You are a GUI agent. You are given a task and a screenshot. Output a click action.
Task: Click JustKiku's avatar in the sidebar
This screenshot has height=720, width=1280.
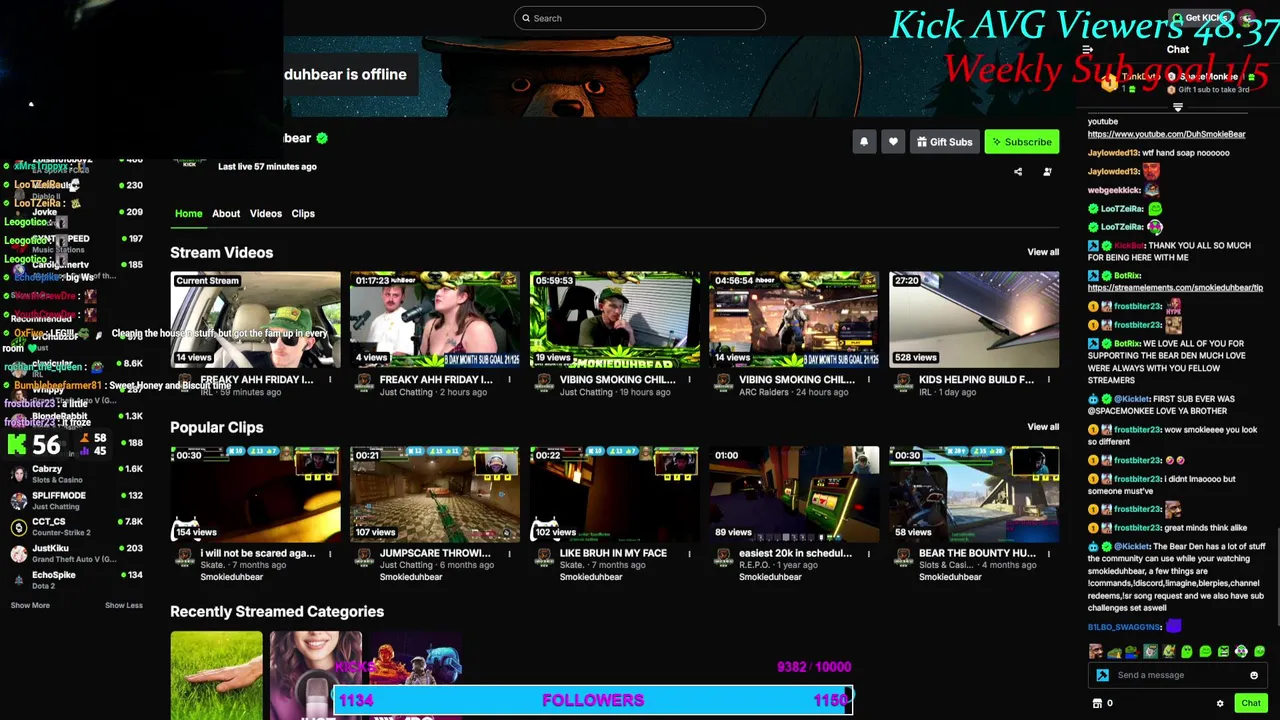18,554
